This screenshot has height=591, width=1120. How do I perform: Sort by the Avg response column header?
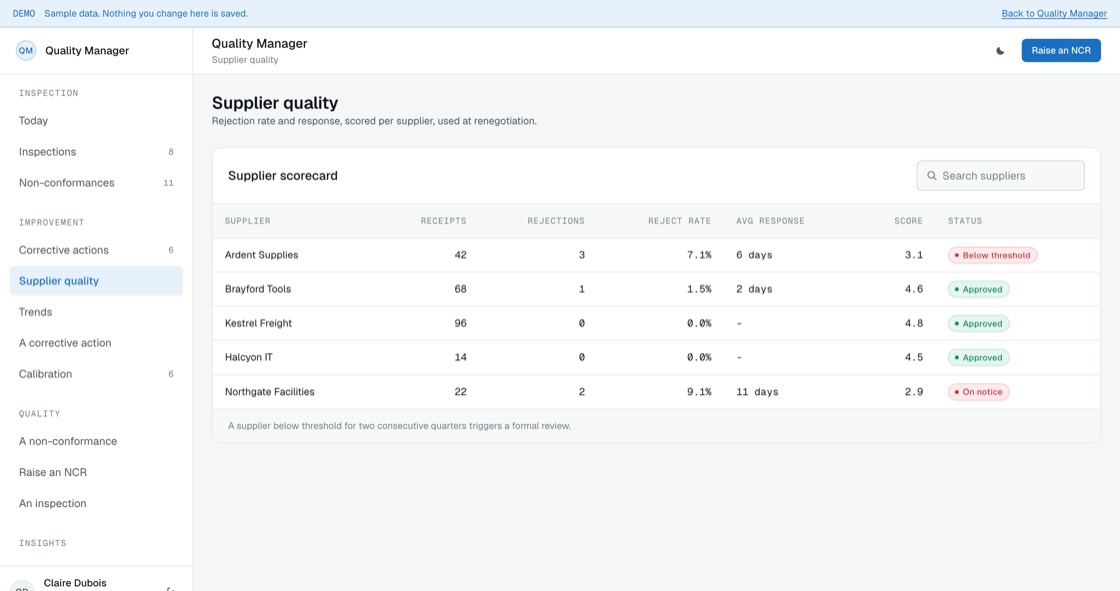click(x=770, y=221)
